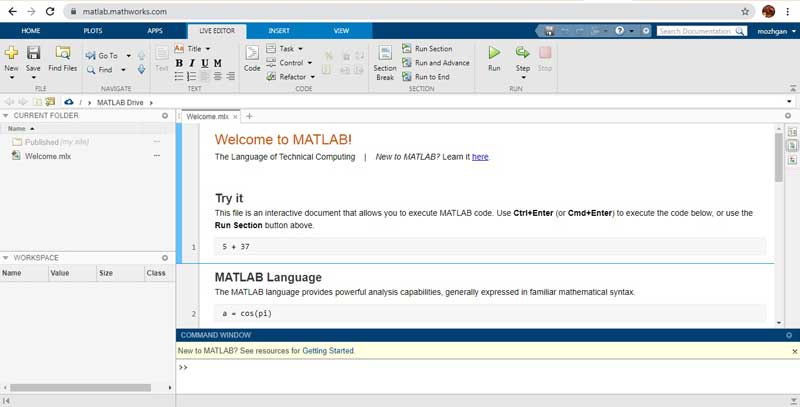
Task: Insert a Code line
Action: [x=252, y=58]
